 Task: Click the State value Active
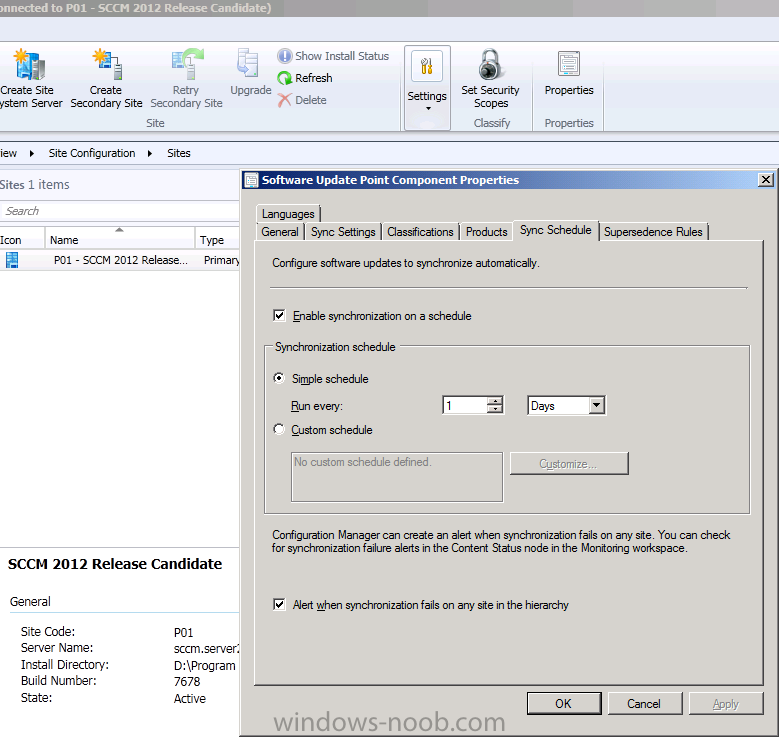(x=190, y=698)
